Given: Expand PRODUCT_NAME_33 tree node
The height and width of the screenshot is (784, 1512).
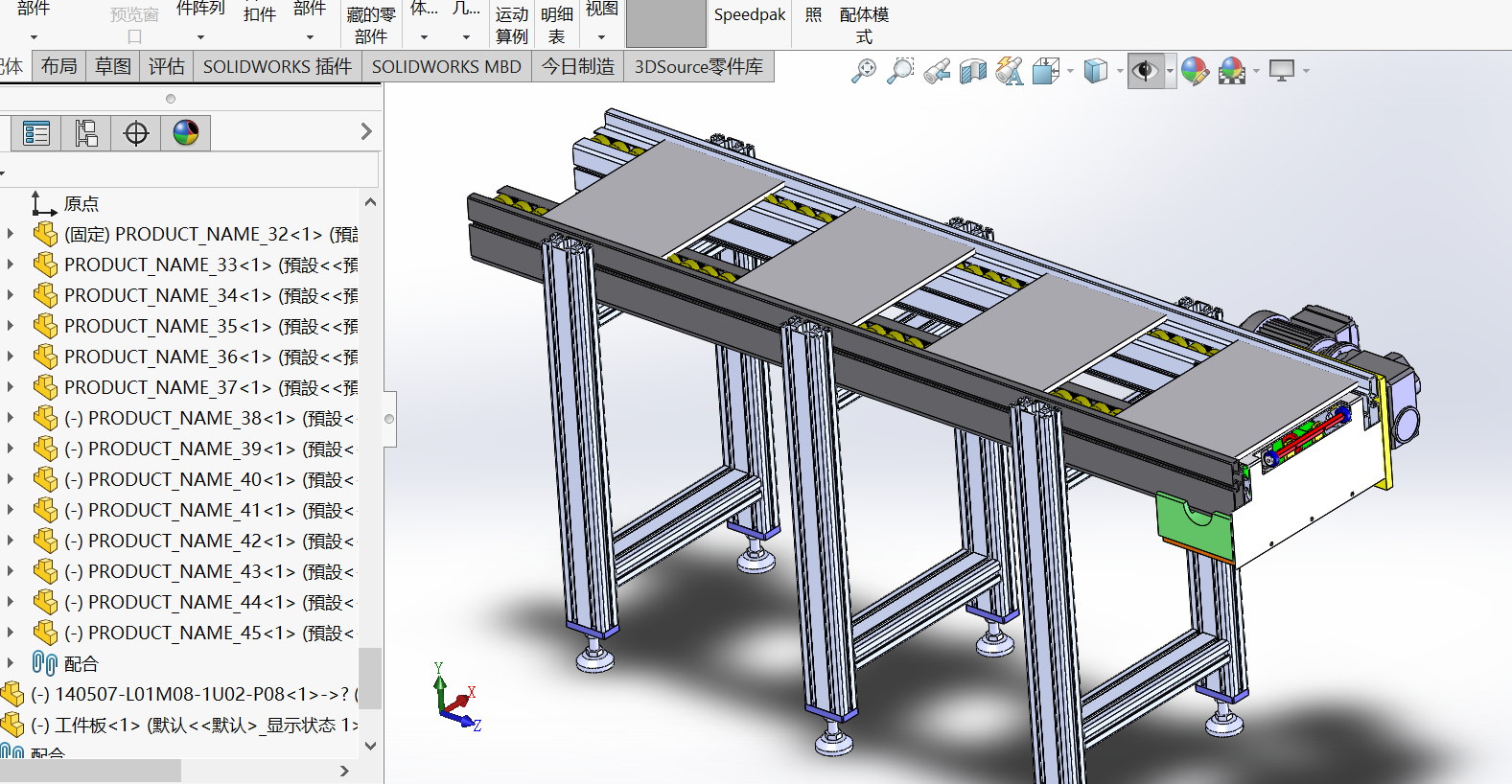Looking at the screenshot, I should pos(11,265).
